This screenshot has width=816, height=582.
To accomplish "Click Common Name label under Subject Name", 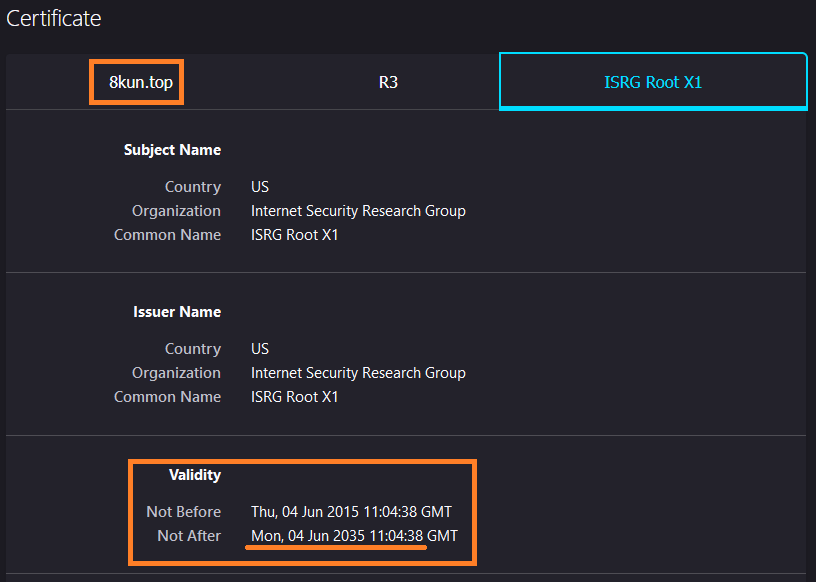I will pyautogui.click(x=168, y=235).
